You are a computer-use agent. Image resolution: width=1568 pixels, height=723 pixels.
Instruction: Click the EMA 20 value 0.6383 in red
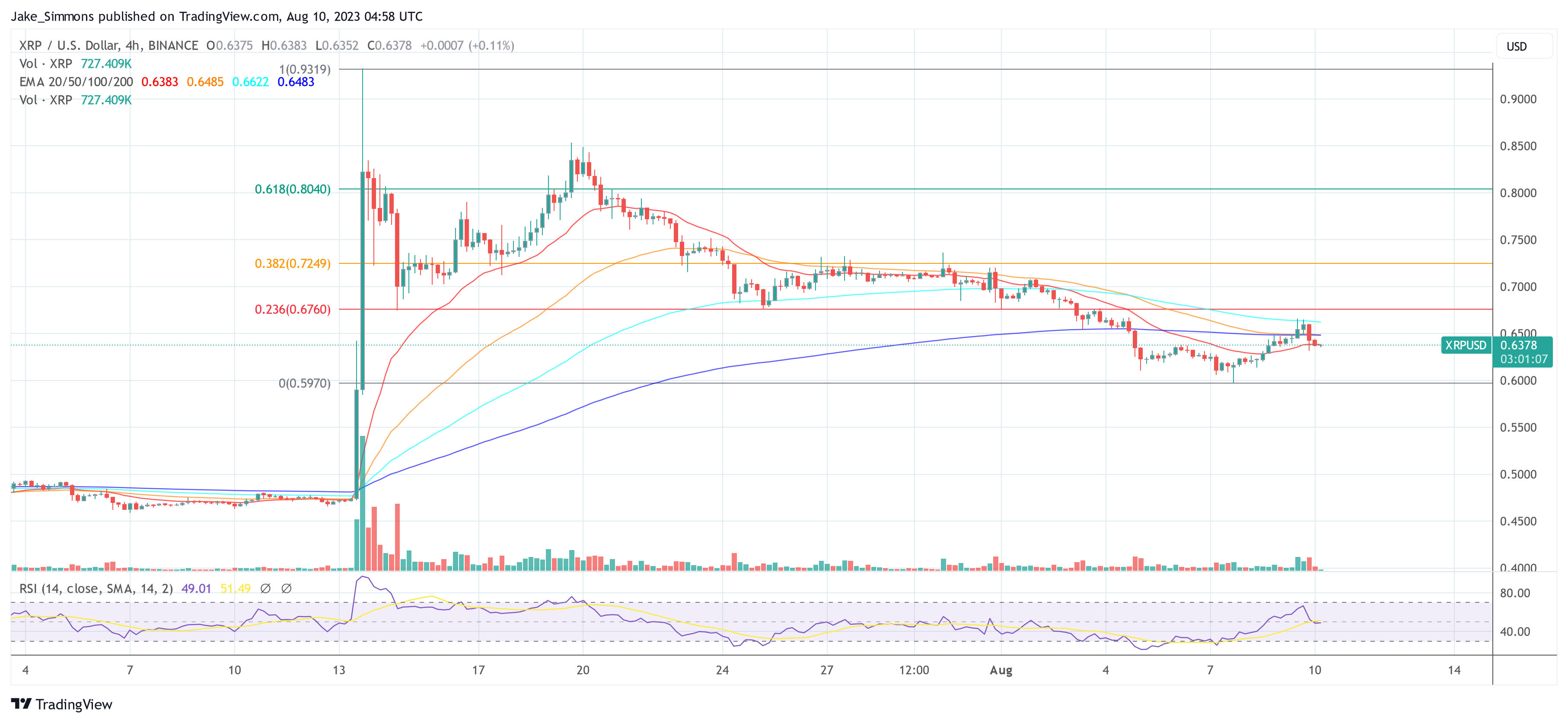point(159,82)
